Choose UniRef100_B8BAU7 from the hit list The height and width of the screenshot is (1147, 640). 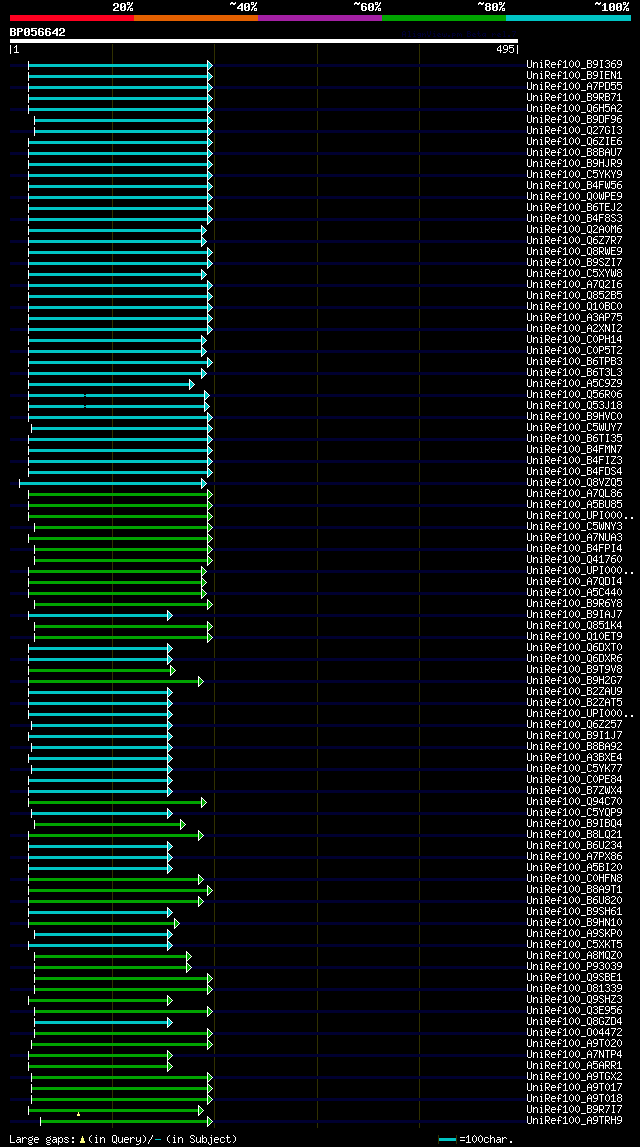click(x=574, y=152)
